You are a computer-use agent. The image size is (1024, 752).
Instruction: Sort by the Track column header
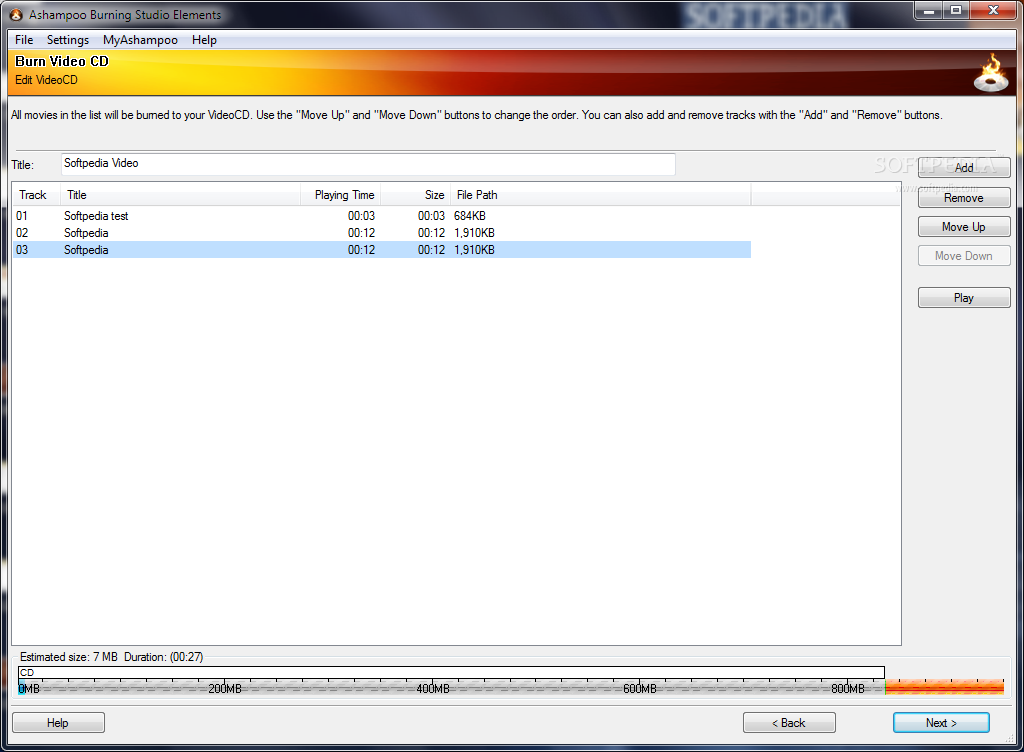(x=37, y=195)
